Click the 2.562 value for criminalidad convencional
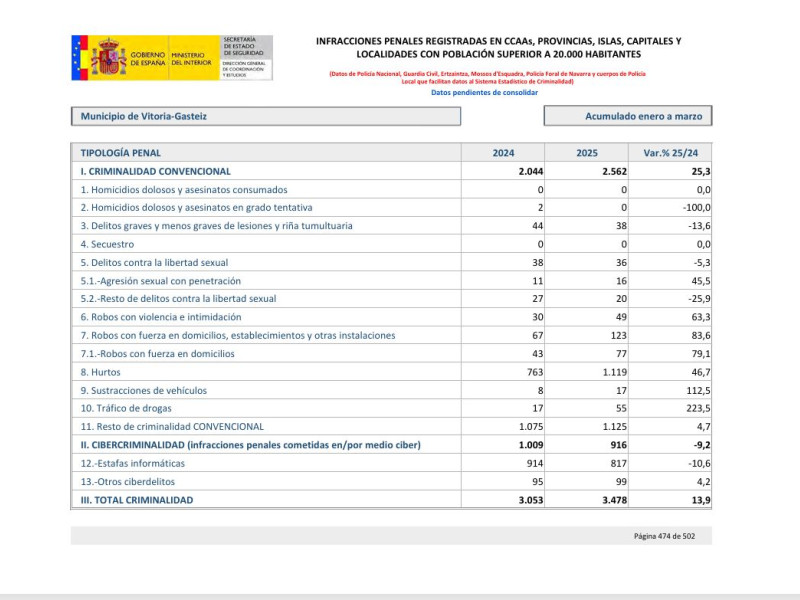 click(x=614, y=171)
